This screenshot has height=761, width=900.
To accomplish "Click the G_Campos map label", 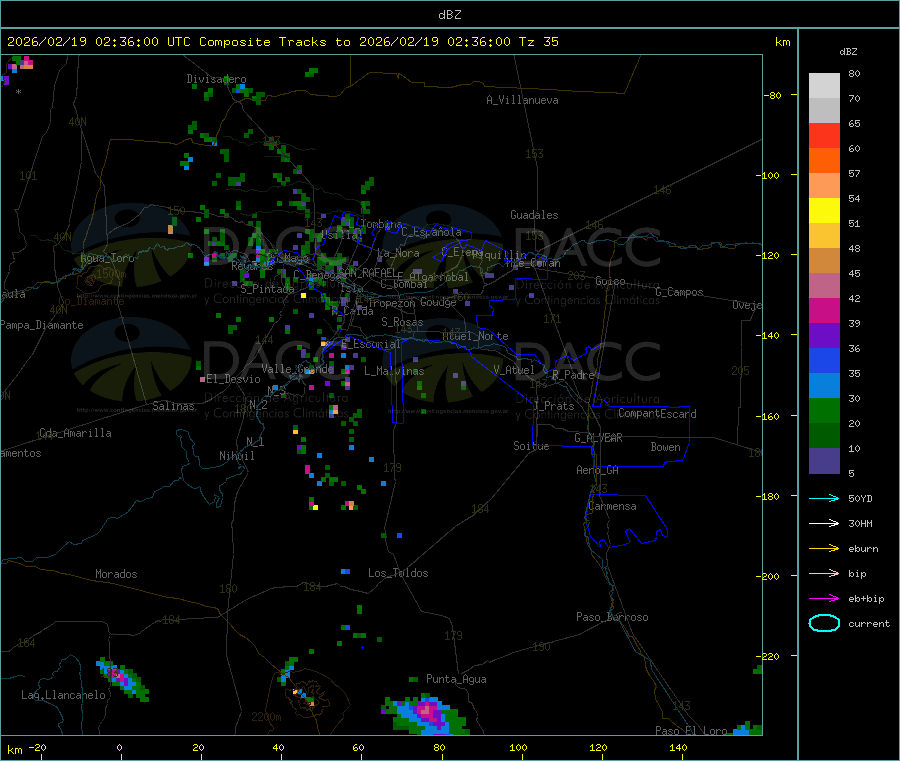I will [680, 292].
